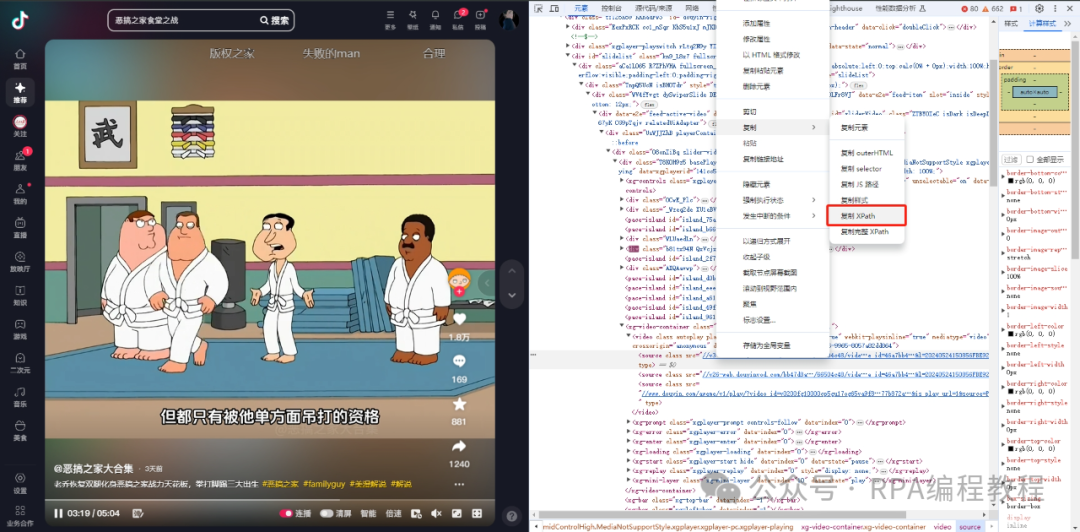The width and height of the screenshot is (1080, 532).
Task: Collapse the div id slidelist node
Action: coord(568,56)
